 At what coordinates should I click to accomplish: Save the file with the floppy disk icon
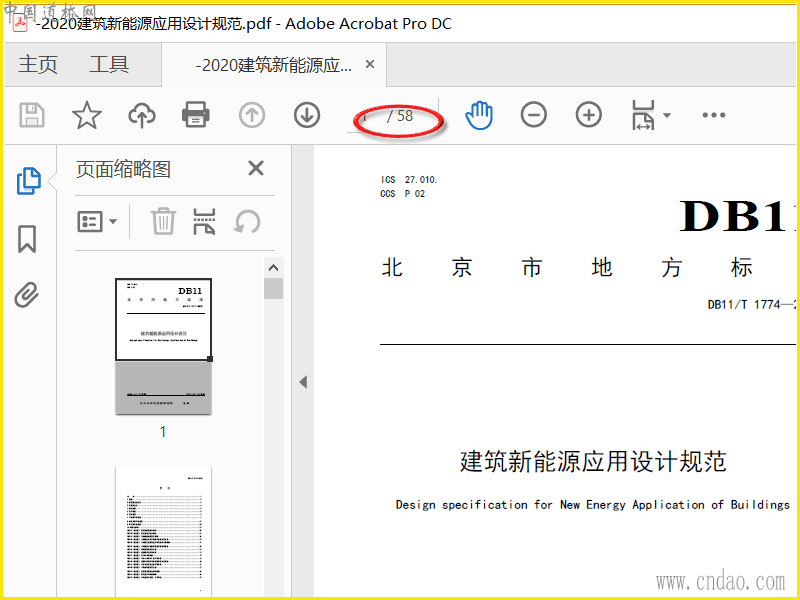pyautogui.click(x=32, y=115)
